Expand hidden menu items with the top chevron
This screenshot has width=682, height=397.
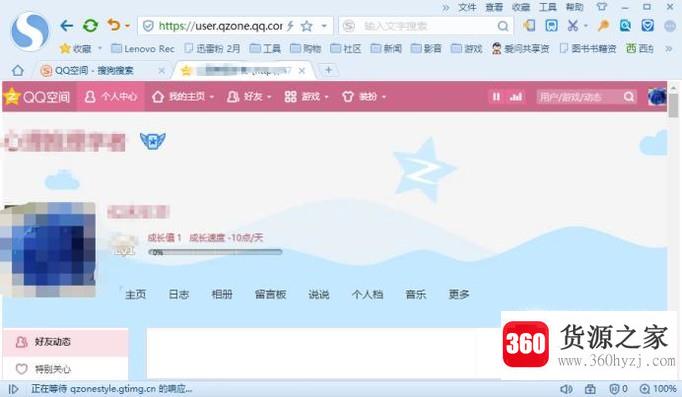(x=446, y=7)
